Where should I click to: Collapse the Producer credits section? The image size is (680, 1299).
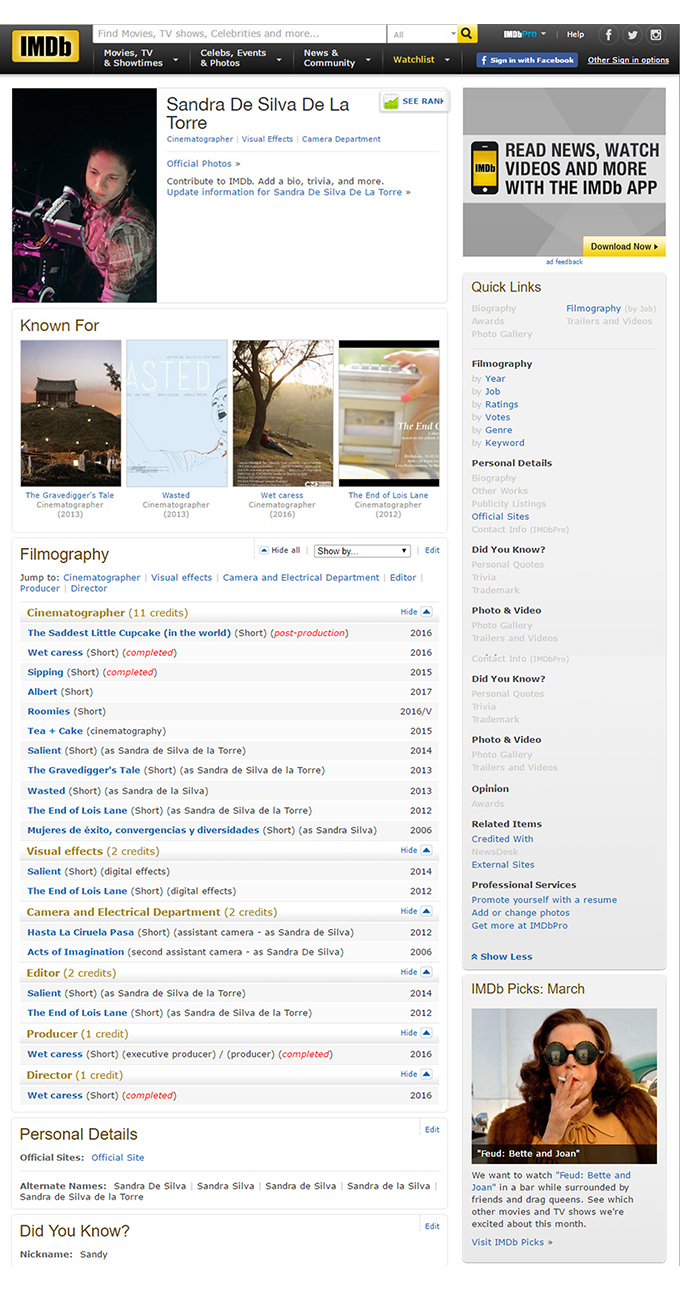(x=416, y=1034)
